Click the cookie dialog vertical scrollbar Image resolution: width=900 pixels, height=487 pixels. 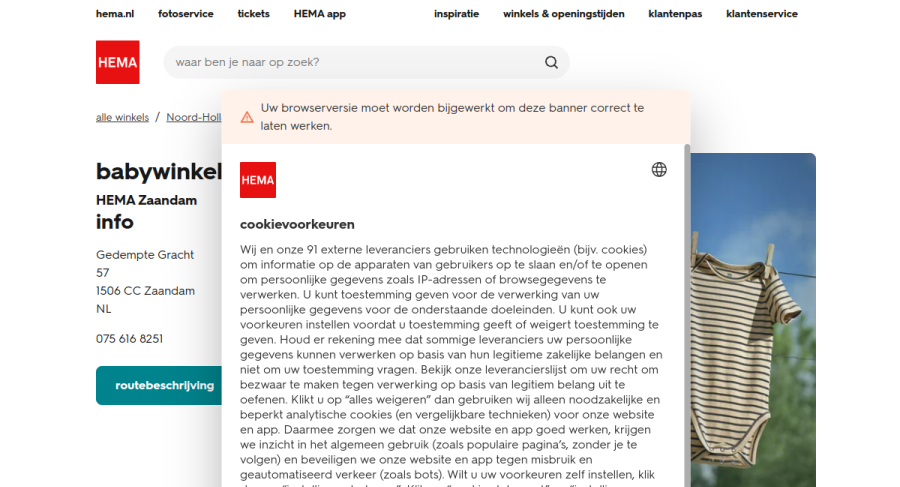(x=687, y=315)
